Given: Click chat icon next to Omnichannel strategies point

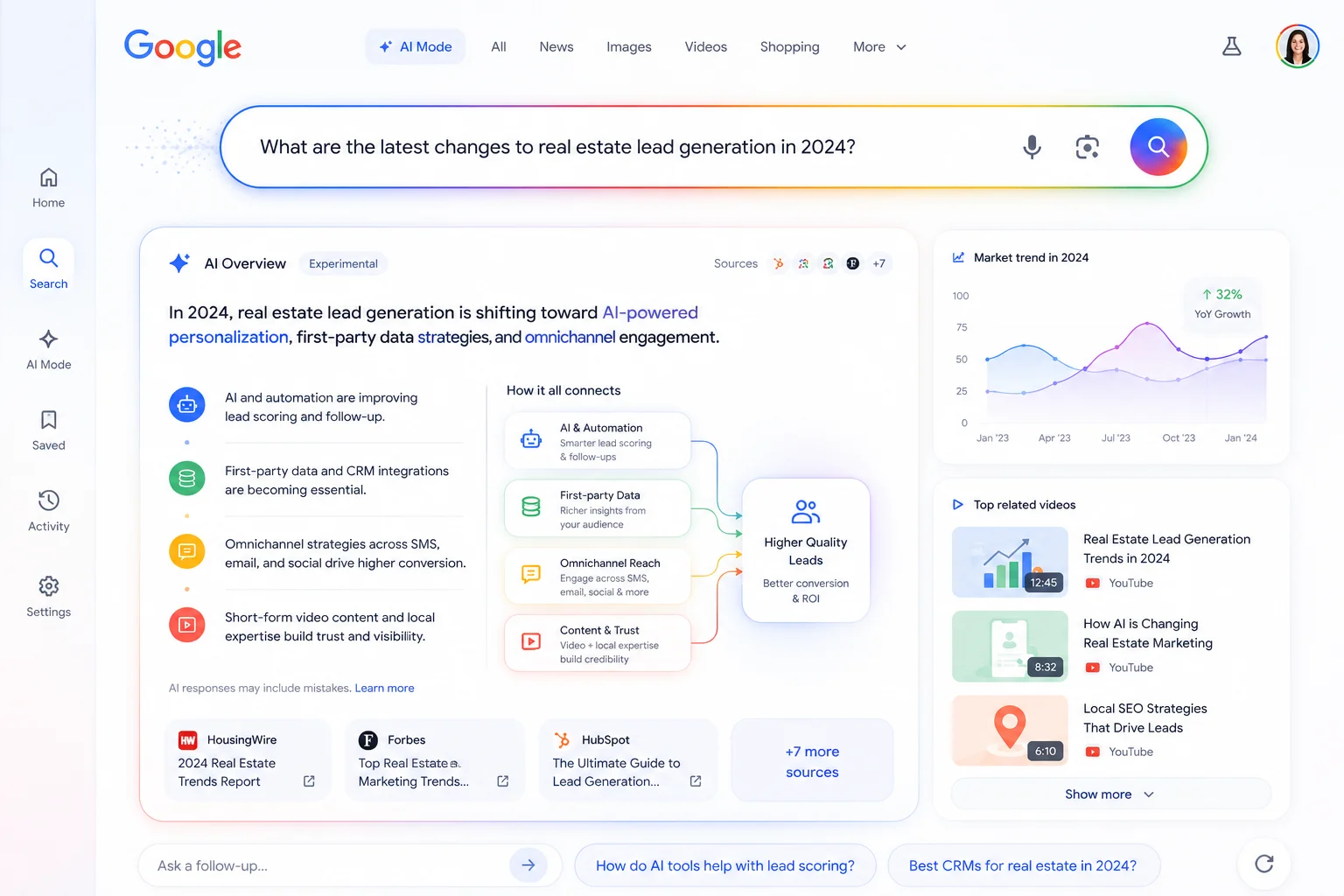Looking at the screenshot, I should (186, 552).
